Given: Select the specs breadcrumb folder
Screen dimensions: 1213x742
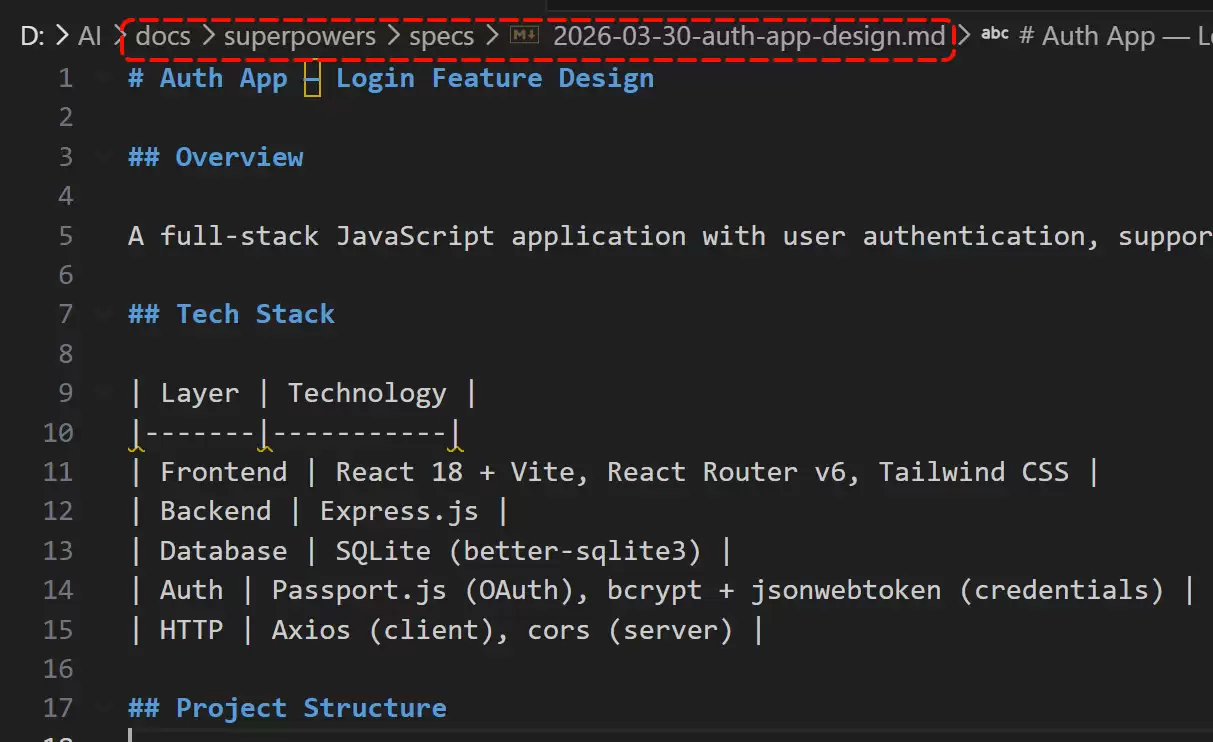Looking at the screenshot, I should [442, 36].
